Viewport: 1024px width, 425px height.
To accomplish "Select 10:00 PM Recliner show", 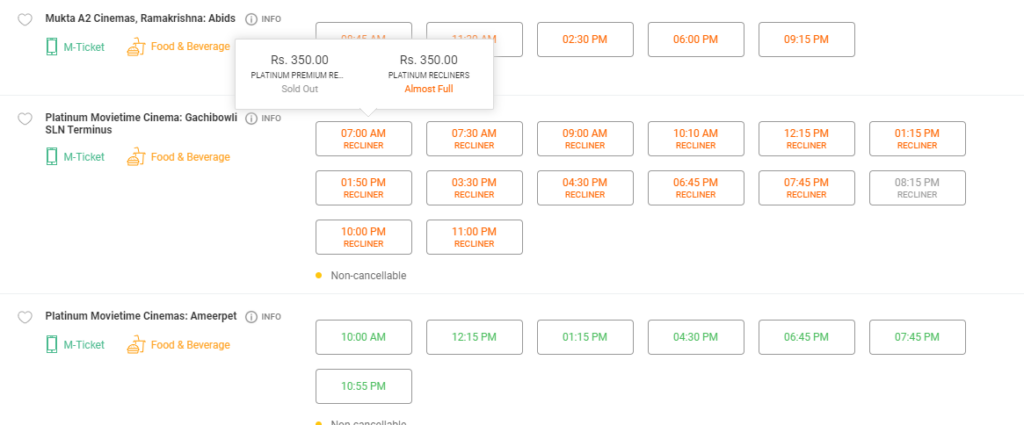I will pyautogui.click(x=364, y=237).
